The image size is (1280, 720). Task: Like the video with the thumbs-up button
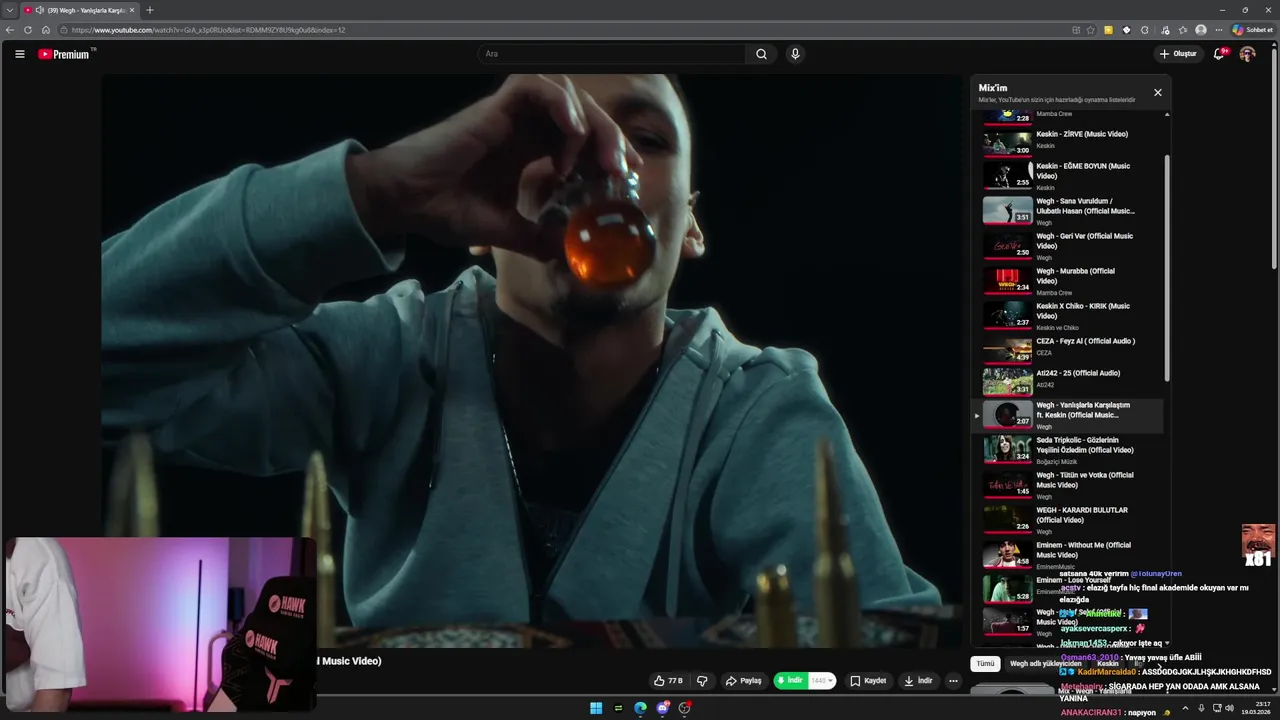[x=668, y=681]
